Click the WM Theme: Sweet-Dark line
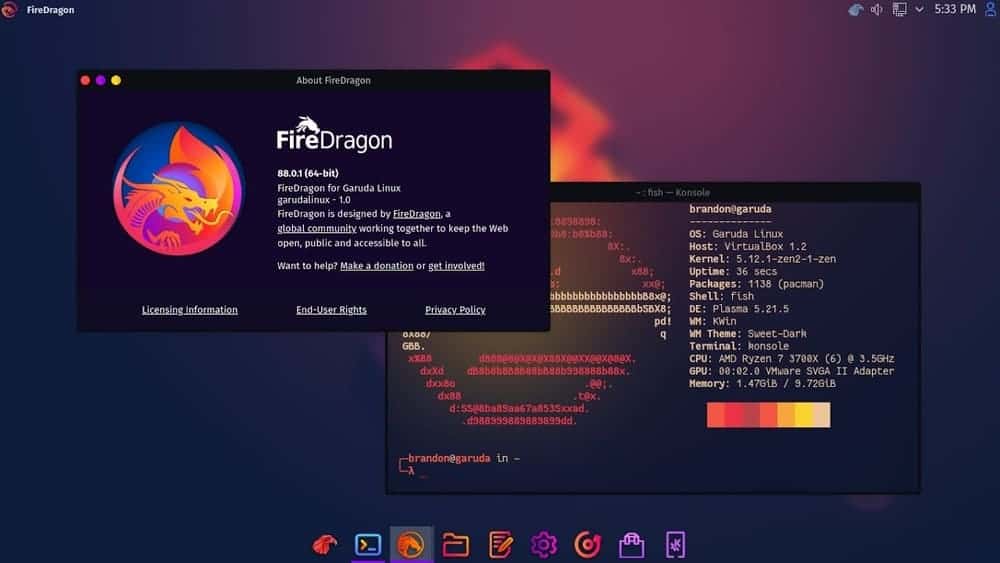 [747, 333]
